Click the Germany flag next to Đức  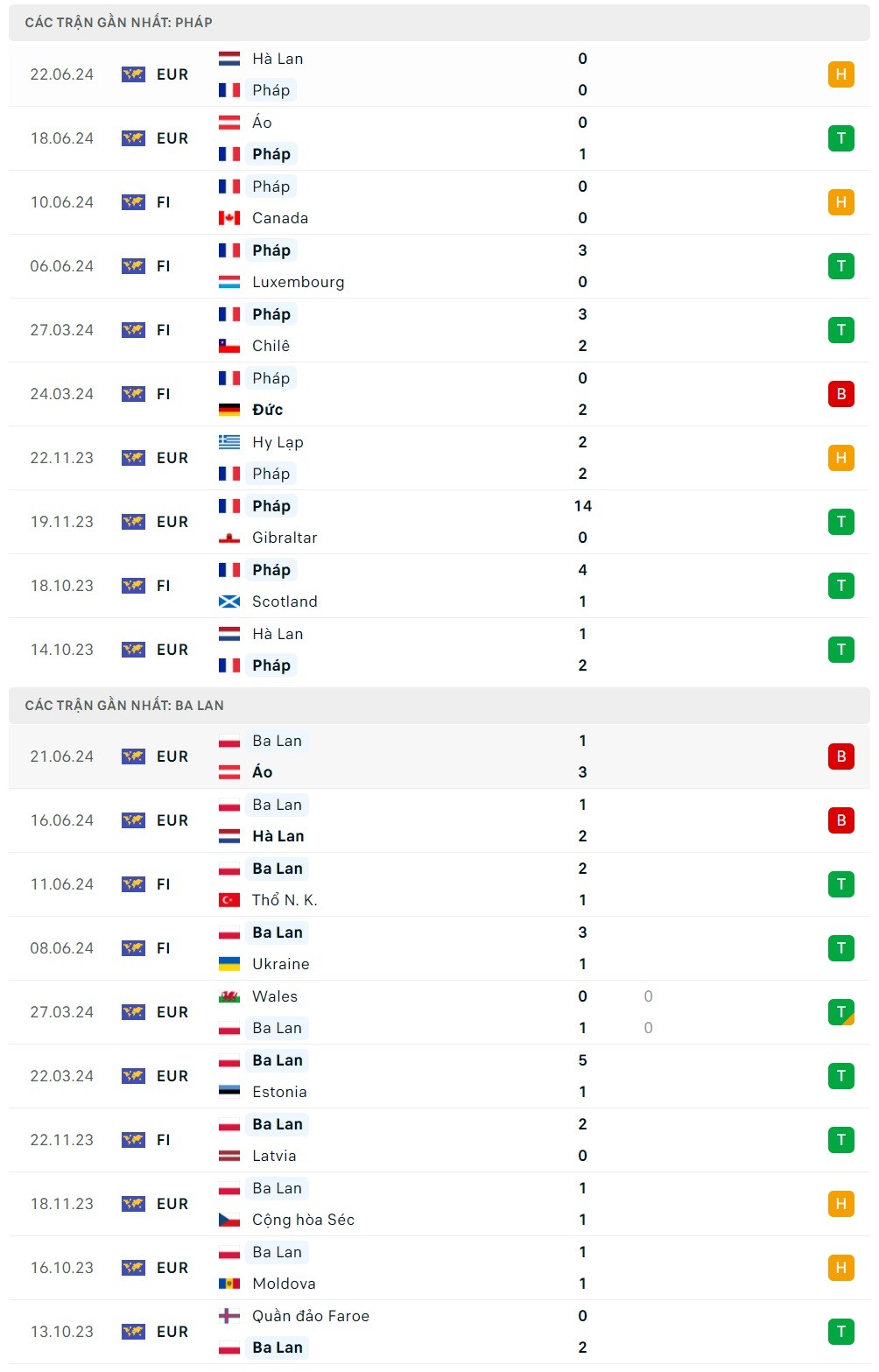[x=229, y=410]
